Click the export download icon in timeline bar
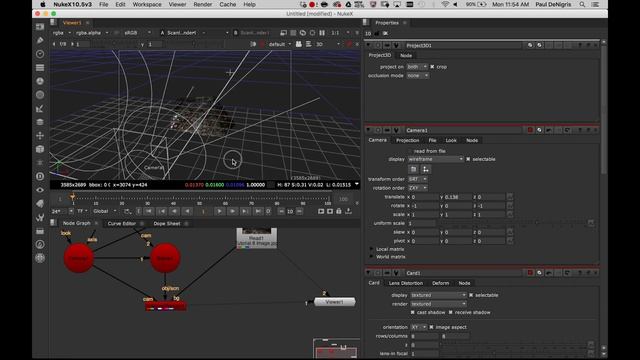Screen dimensions: 640x360 [348, 211]
